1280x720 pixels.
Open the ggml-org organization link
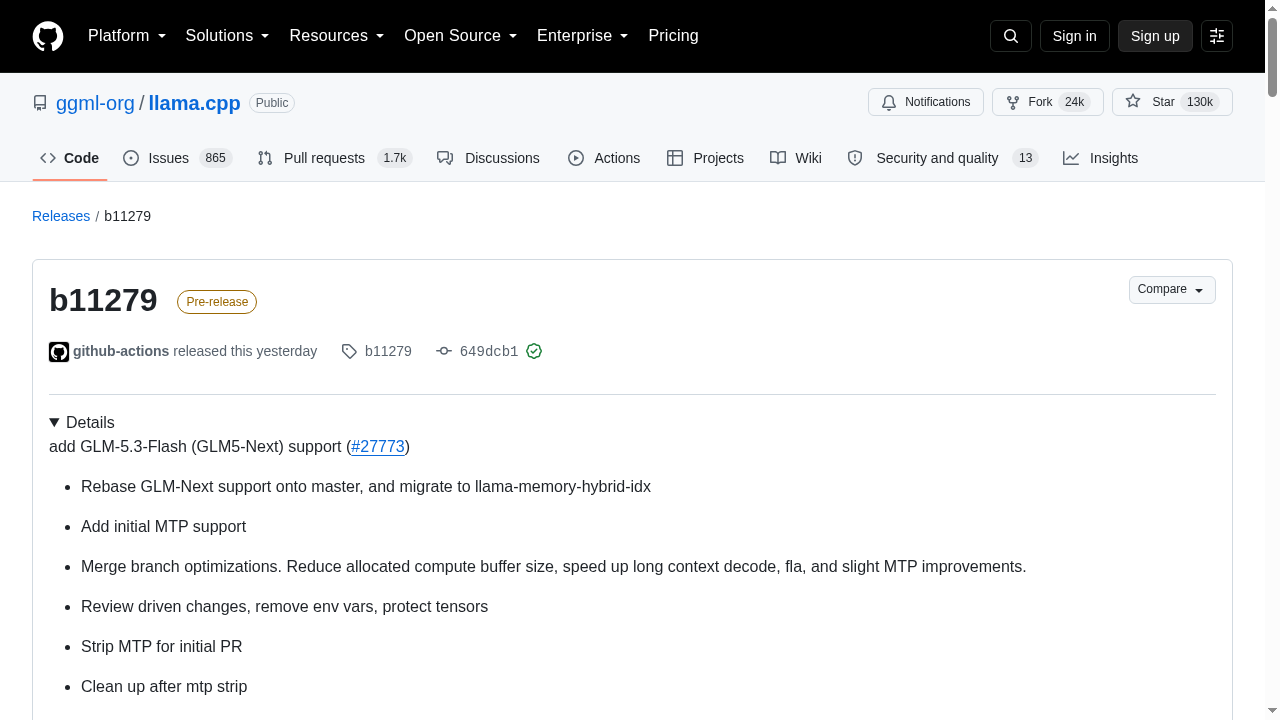click(95, 103)
